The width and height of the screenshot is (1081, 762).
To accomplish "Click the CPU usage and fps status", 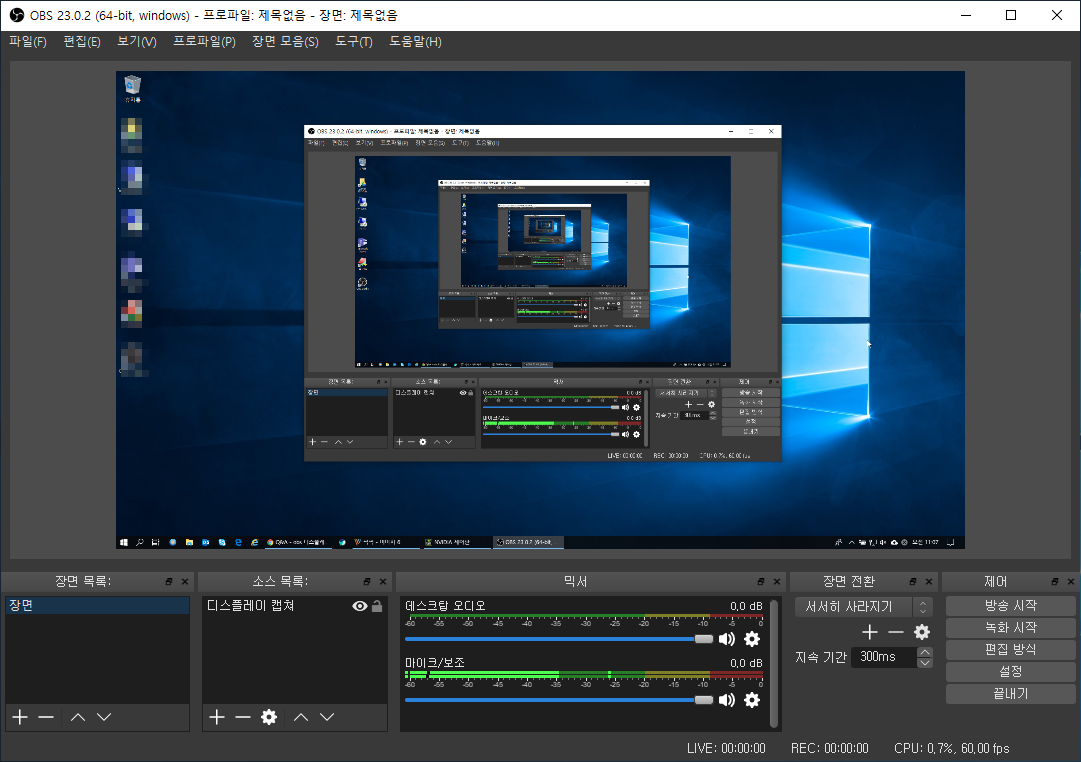I will click(x=951, y=748).
